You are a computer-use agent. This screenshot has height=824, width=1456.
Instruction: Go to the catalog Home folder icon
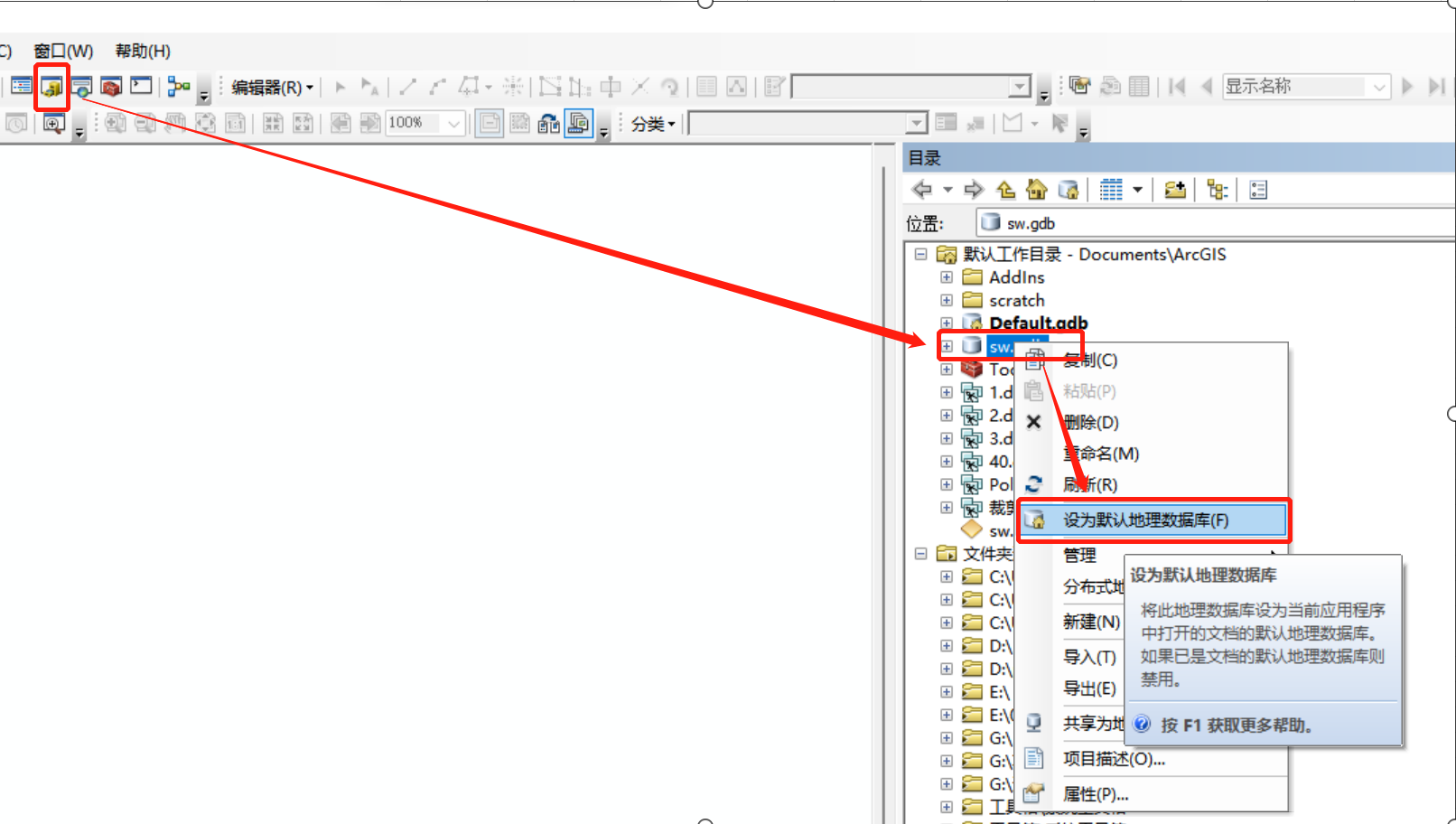(x=1037, y=190)
